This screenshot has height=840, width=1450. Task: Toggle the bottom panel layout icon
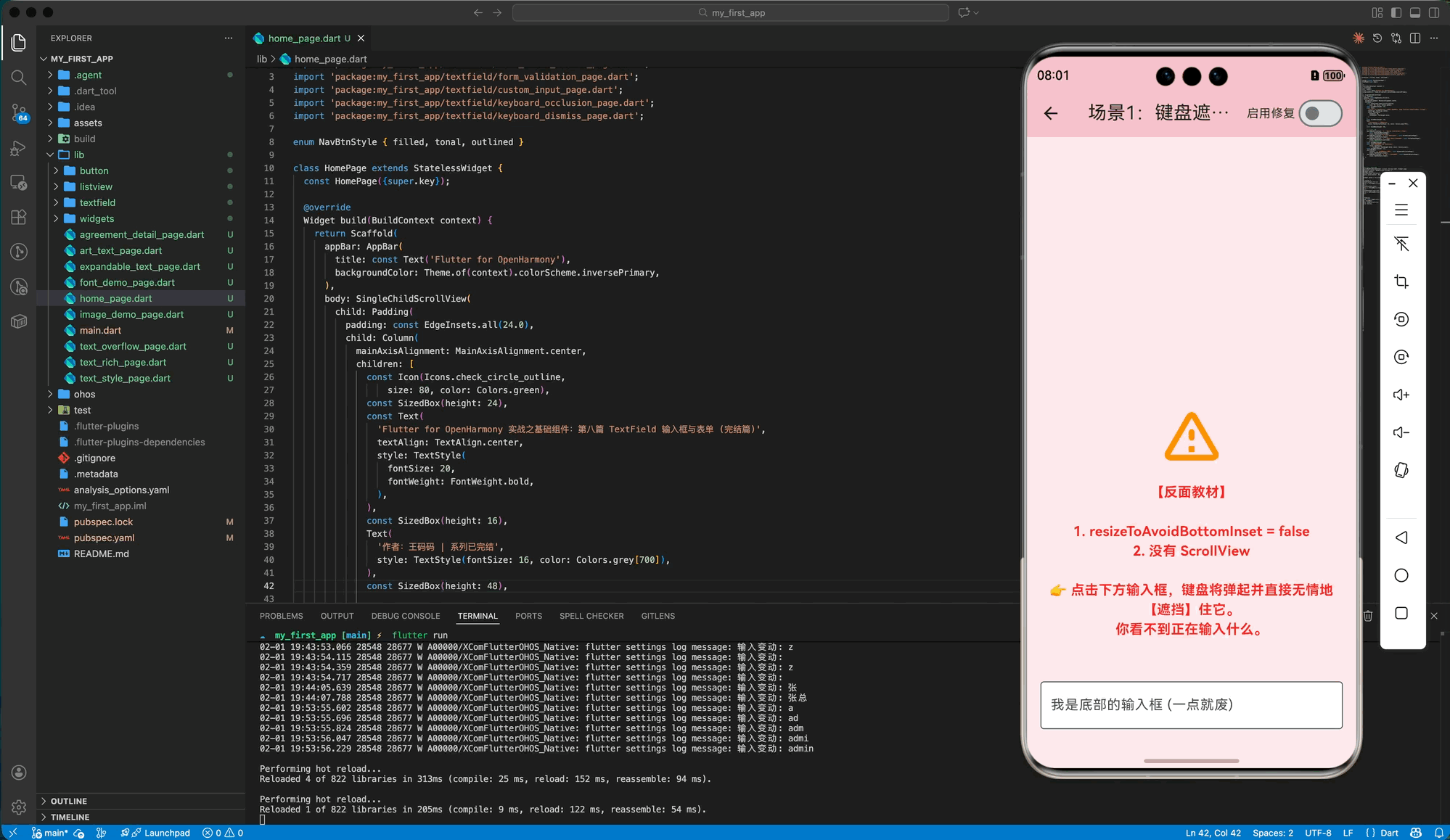coord(1414,12)
